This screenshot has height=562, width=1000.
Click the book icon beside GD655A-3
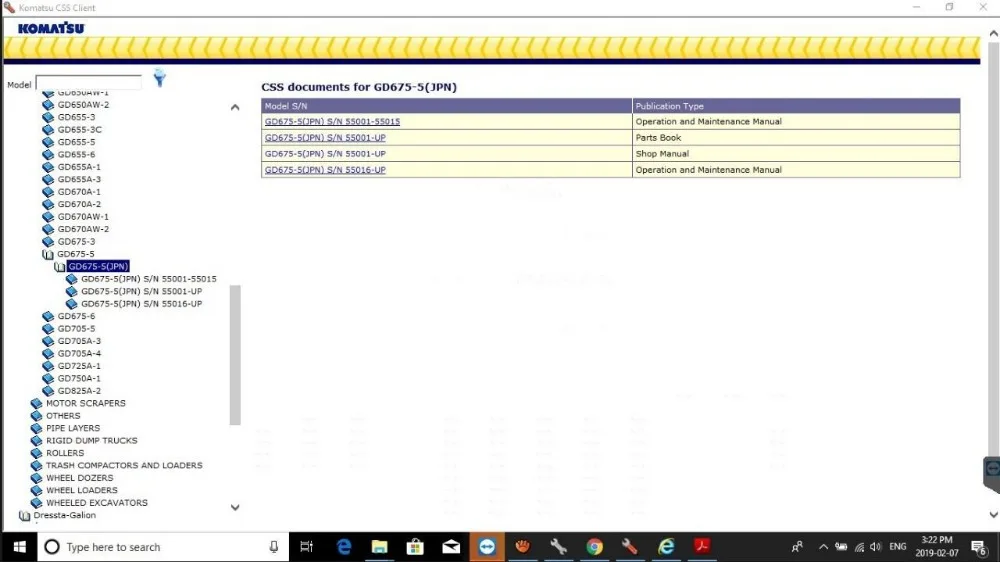(48, 179)
